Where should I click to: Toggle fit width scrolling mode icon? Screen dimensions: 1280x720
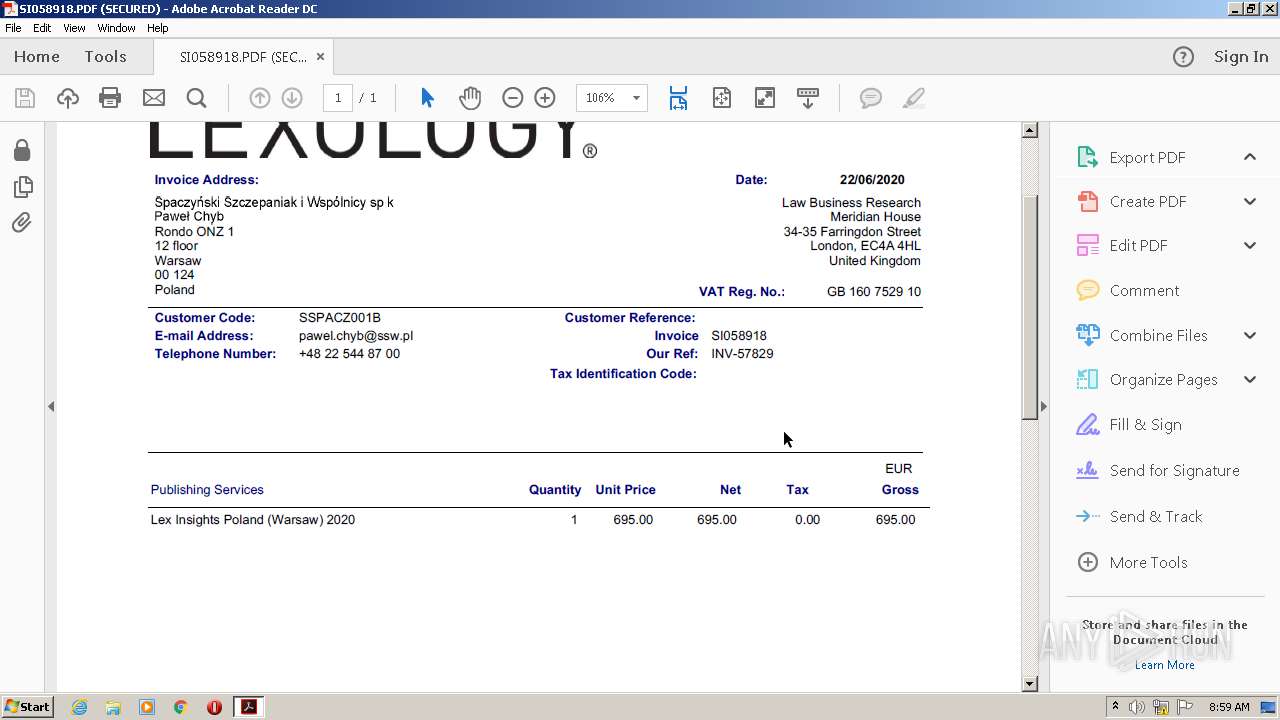point(678,98)
